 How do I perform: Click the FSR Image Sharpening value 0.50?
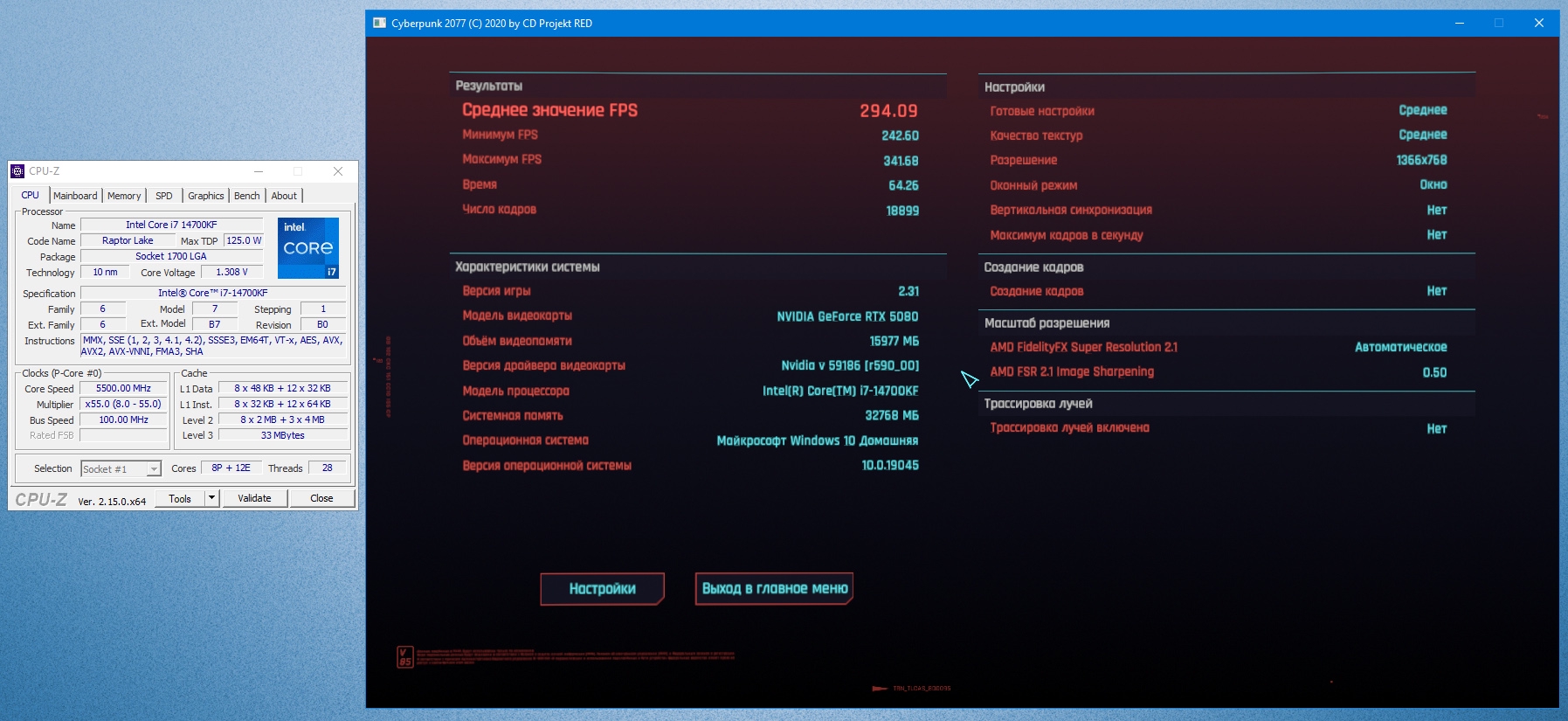1434,372
